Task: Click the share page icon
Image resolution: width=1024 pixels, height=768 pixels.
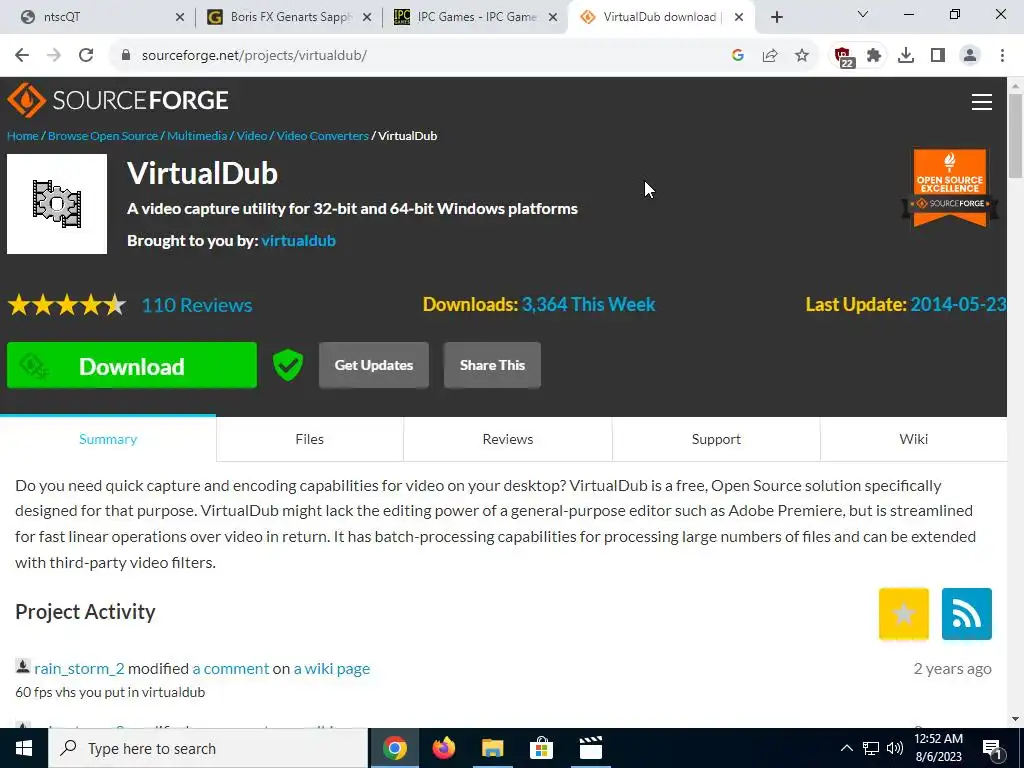Action: tap(770, 56)
